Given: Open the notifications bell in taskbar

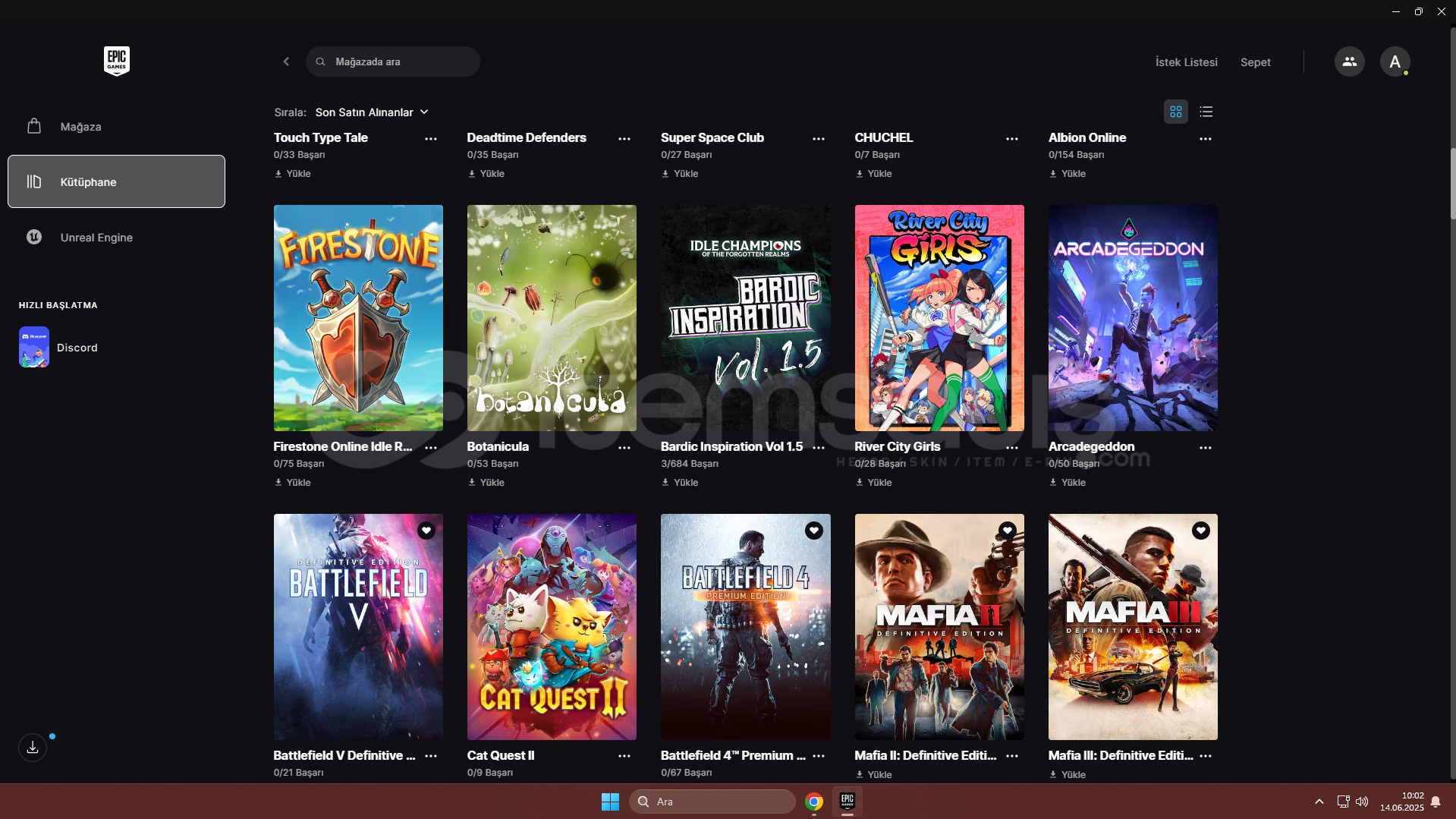Looking at the screenshot, I should coord(1436,802).
